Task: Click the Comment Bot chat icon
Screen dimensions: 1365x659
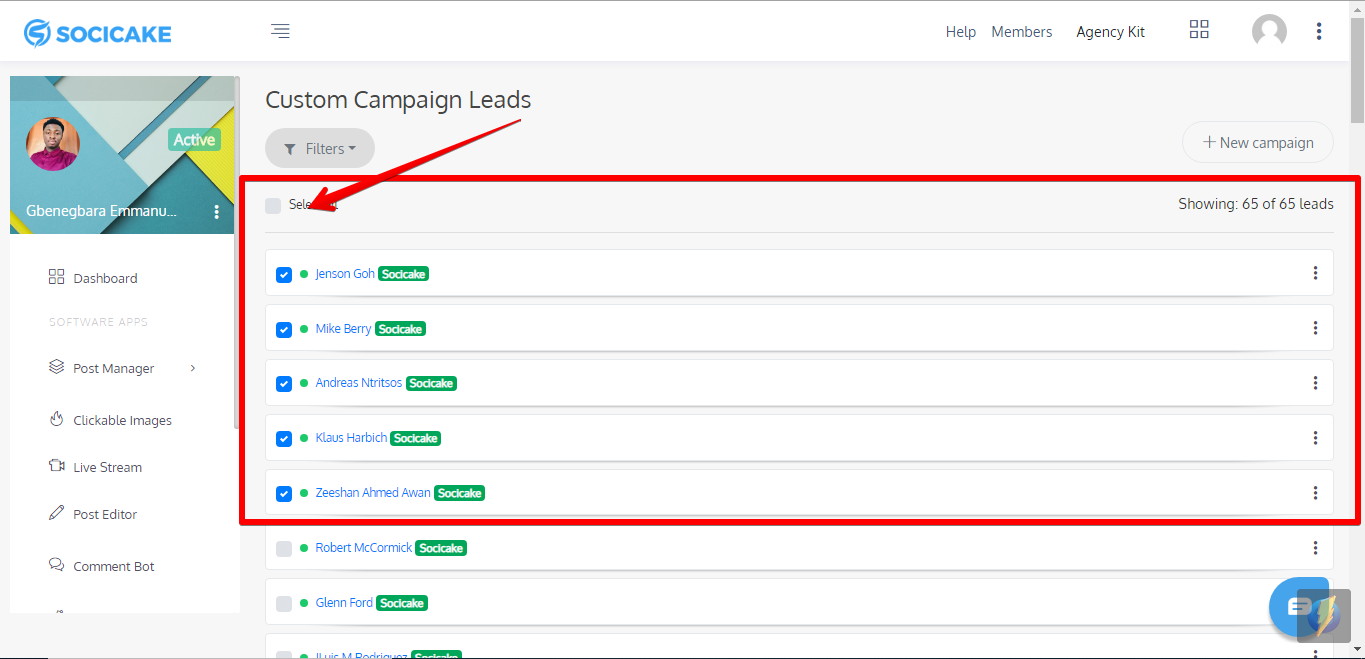Action: click(56, 565)
